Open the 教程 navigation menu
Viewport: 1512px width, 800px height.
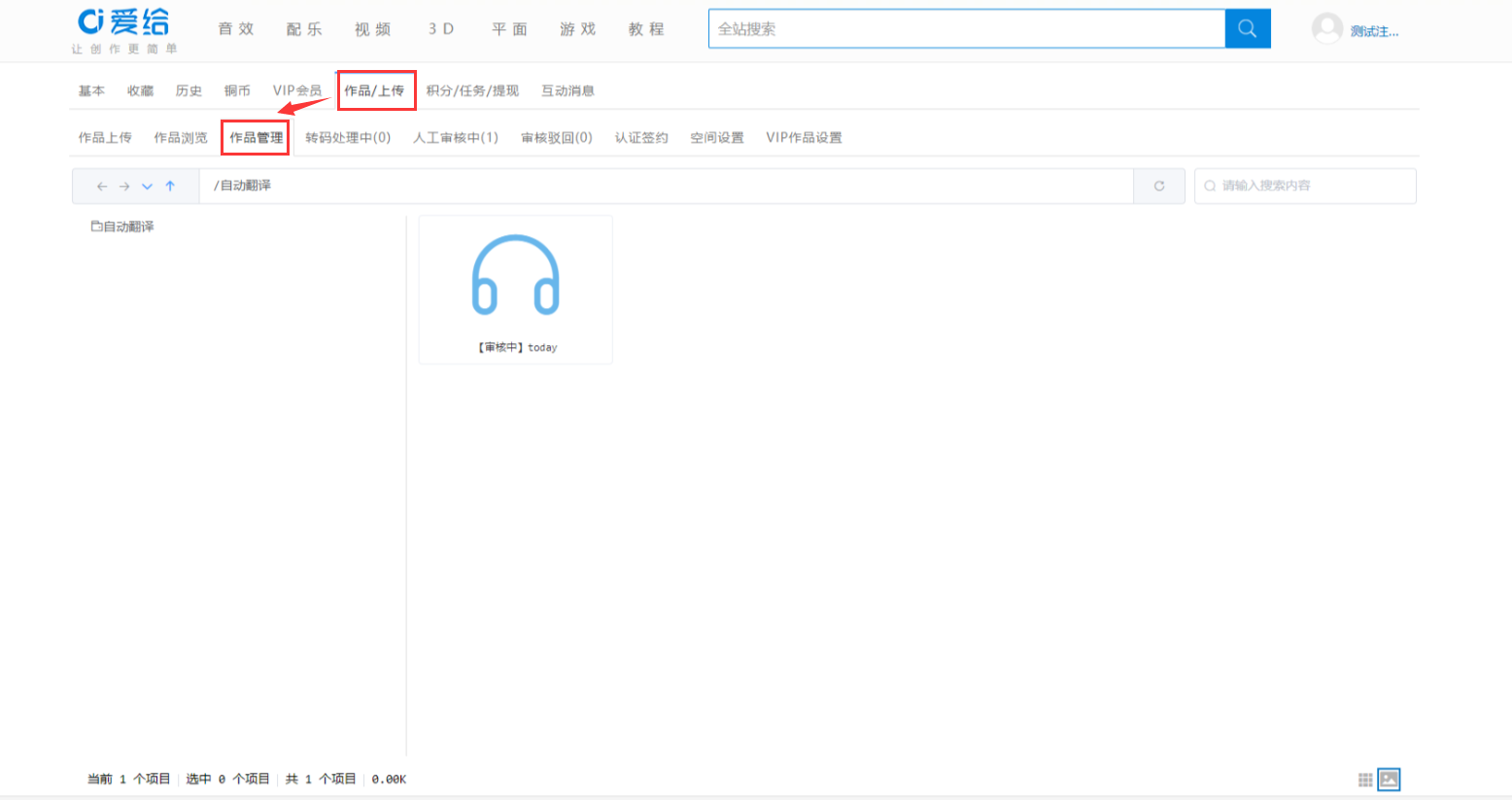[646, 29]
